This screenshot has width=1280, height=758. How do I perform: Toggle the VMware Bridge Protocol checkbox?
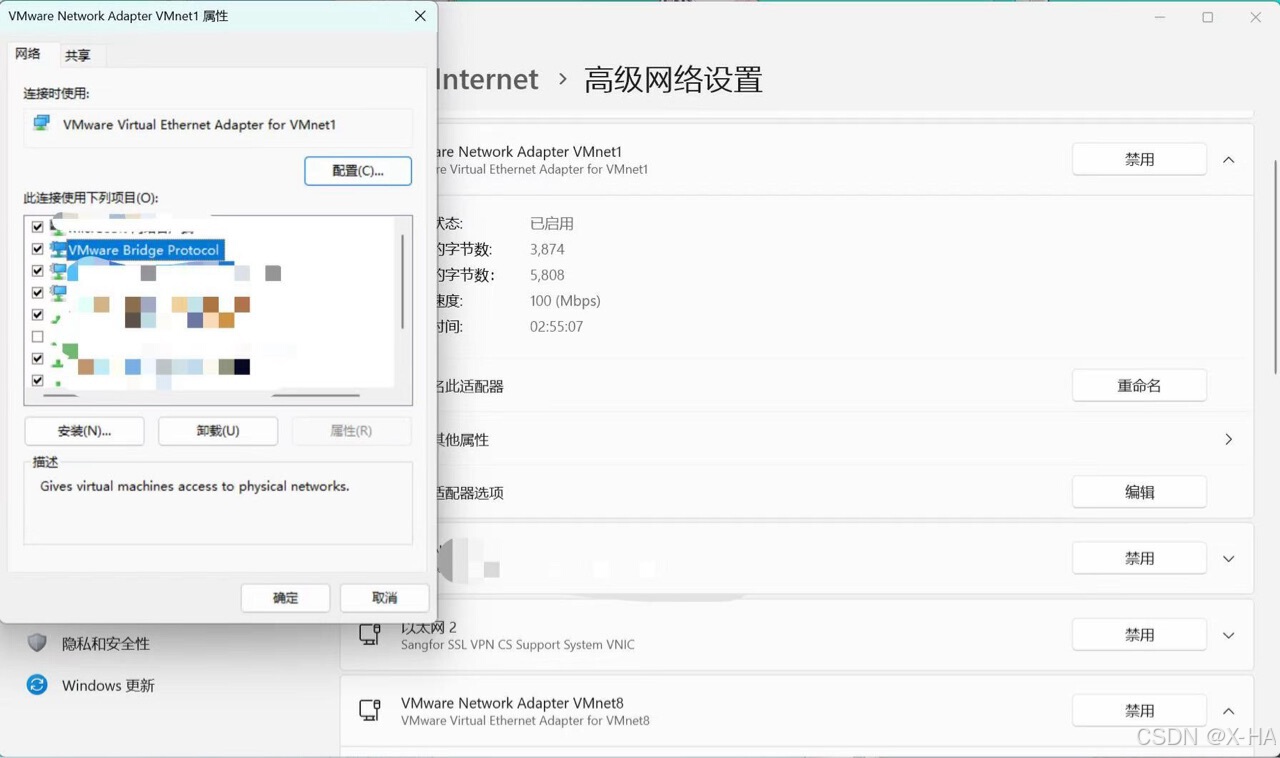tap(38, 249)
